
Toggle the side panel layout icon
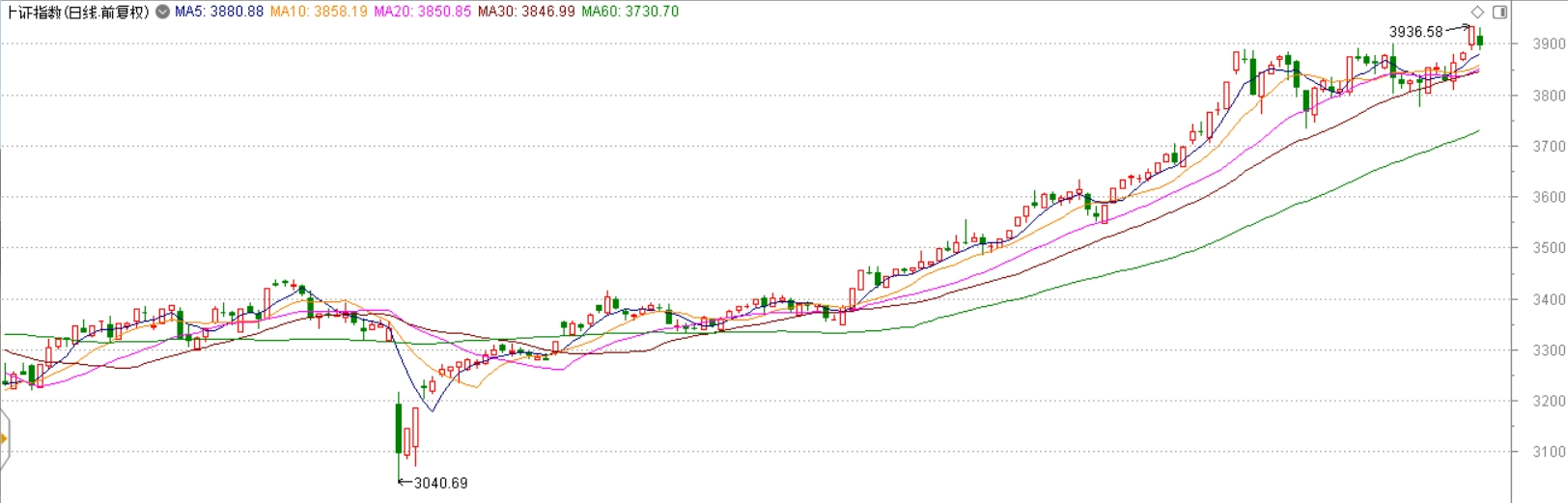tap(1499, 12)
